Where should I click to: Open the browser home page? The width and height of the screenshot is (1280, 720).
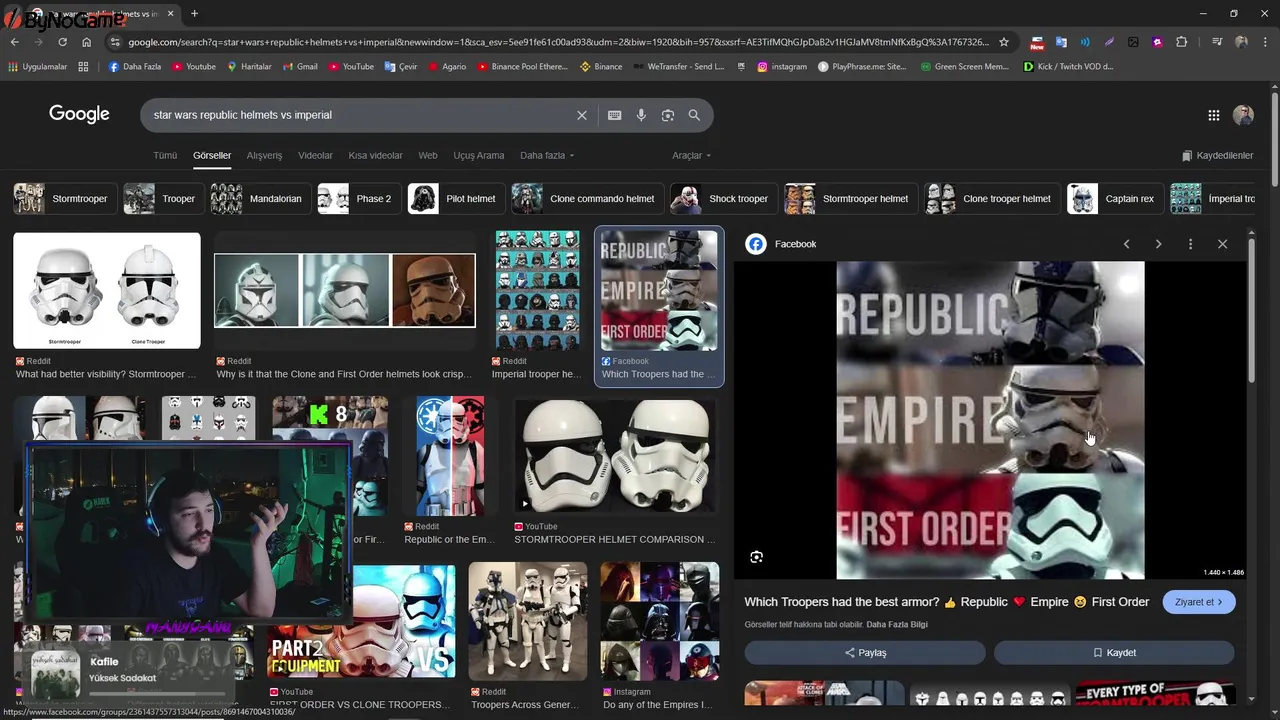pyautogui.click(x=86, y=42)
